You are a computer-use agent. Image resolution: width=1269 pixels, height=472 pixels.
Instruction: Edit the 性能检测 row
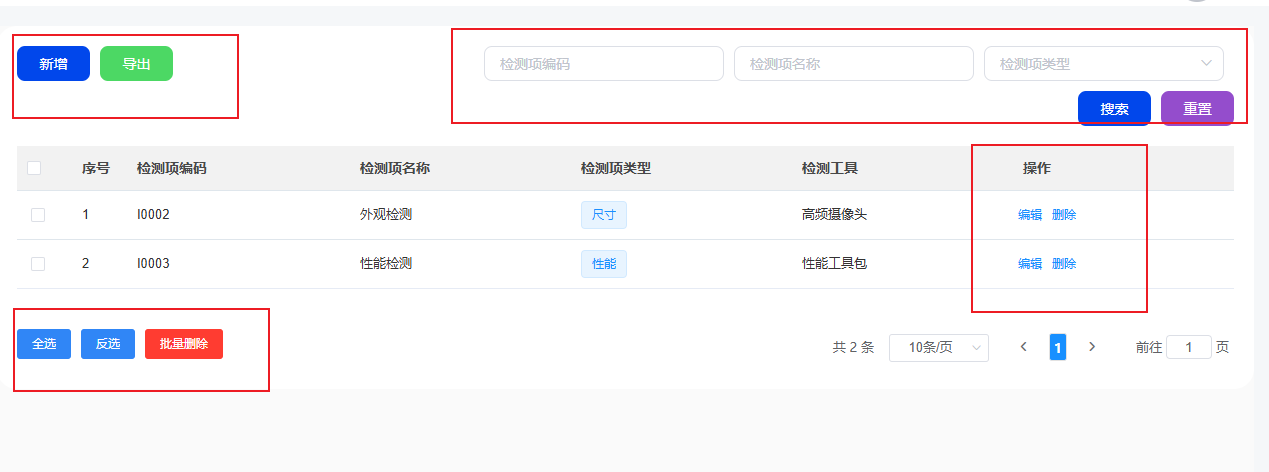(1030, 264)
